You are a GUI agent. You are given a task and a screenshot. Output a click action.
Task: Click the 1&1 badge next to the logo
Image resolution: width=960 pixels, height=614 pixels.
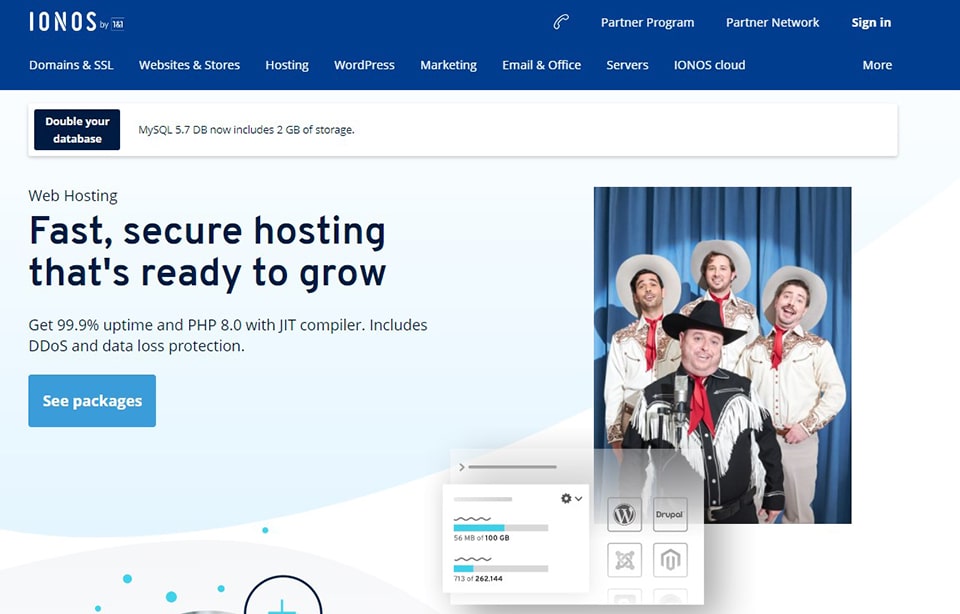tap(120, 23)
